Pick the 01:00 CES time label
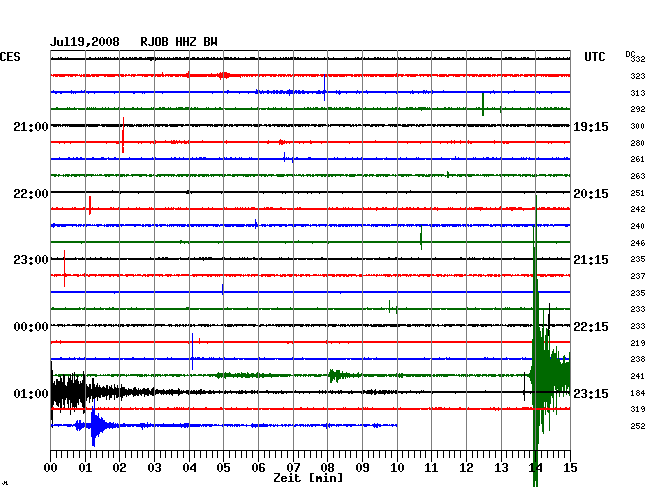Viewport: 650px width, 494px height. pyautogui.click(x=31, y=393)
